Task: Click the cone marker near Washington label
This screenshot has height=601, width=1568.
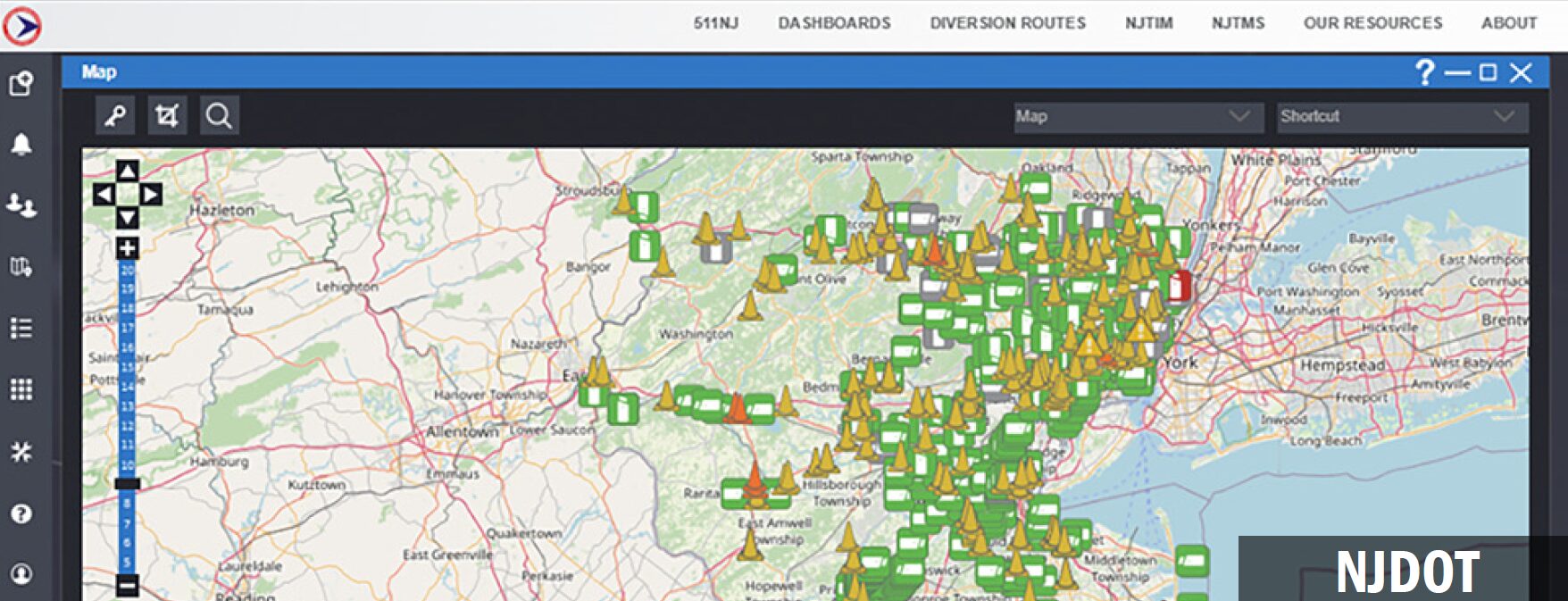Action: point(750,306)
